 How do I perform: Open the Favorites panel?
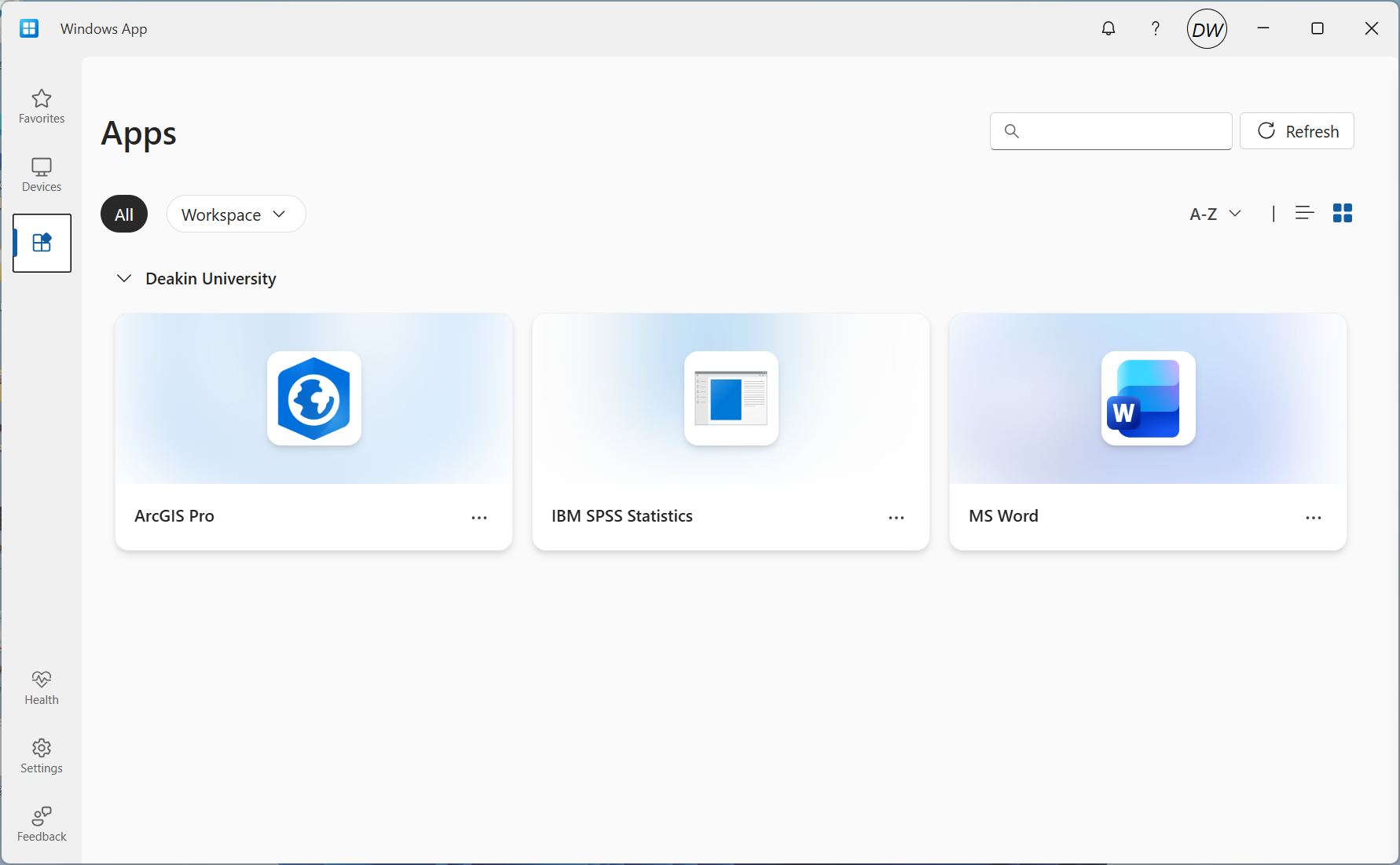[x=41, y=107]
